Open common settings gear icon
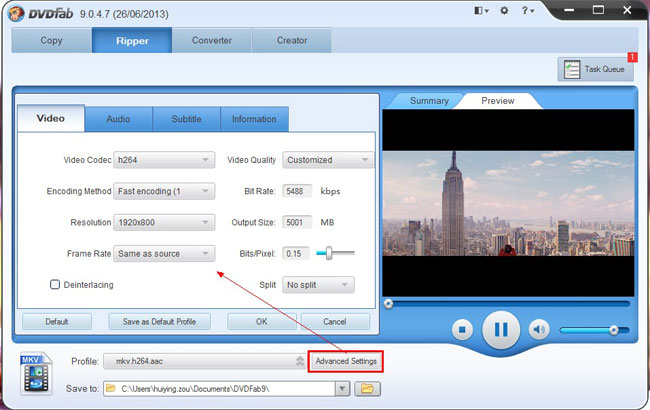The height and width of the screenshot is (410, 650). tap(504, 11)
